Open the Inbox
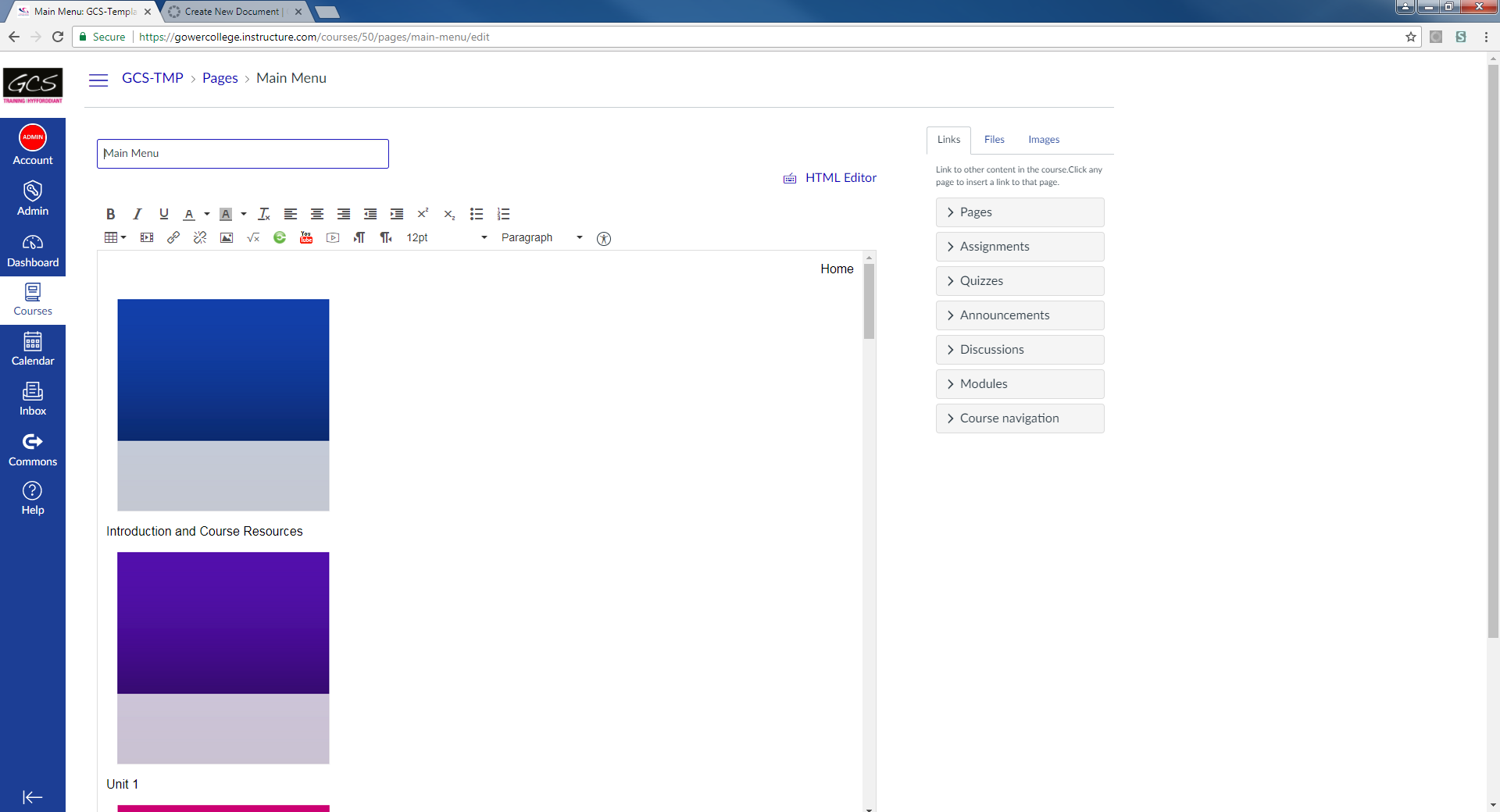This screenshot has width=1500, height=812. pyautogui.click(x=33, y=400)
